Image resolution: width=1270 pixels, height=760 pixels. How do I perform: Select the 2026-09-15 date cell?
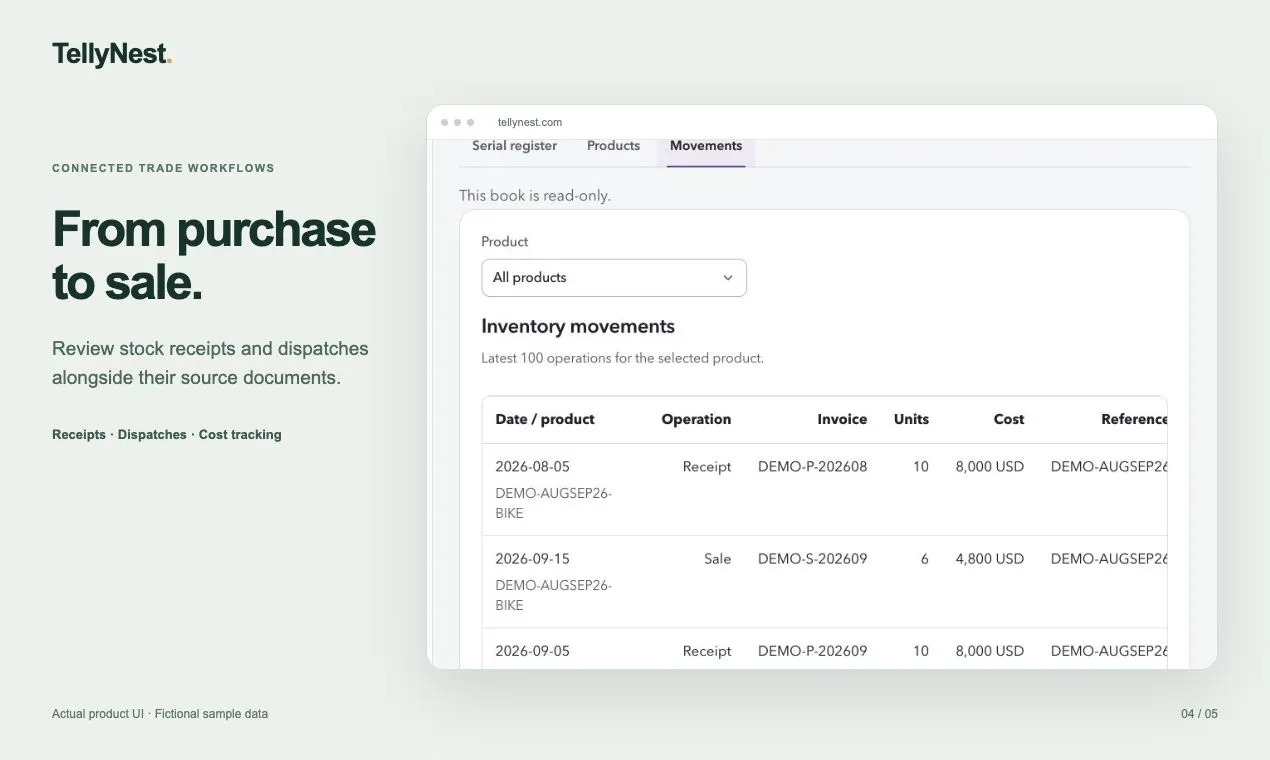532,559
